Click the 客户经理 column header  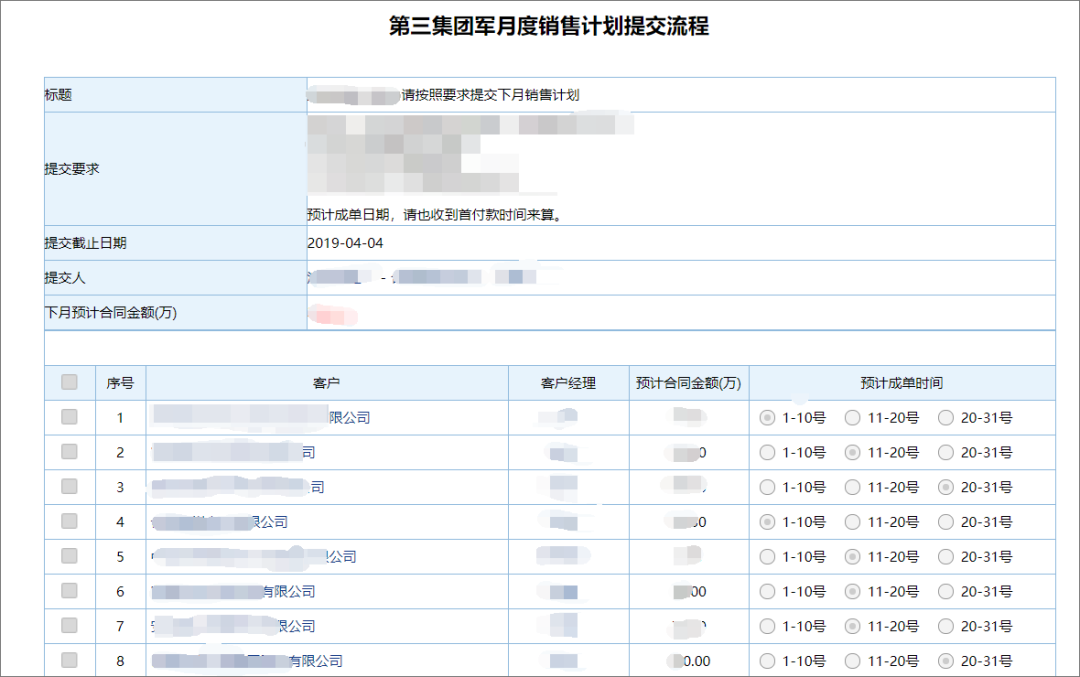568,383
